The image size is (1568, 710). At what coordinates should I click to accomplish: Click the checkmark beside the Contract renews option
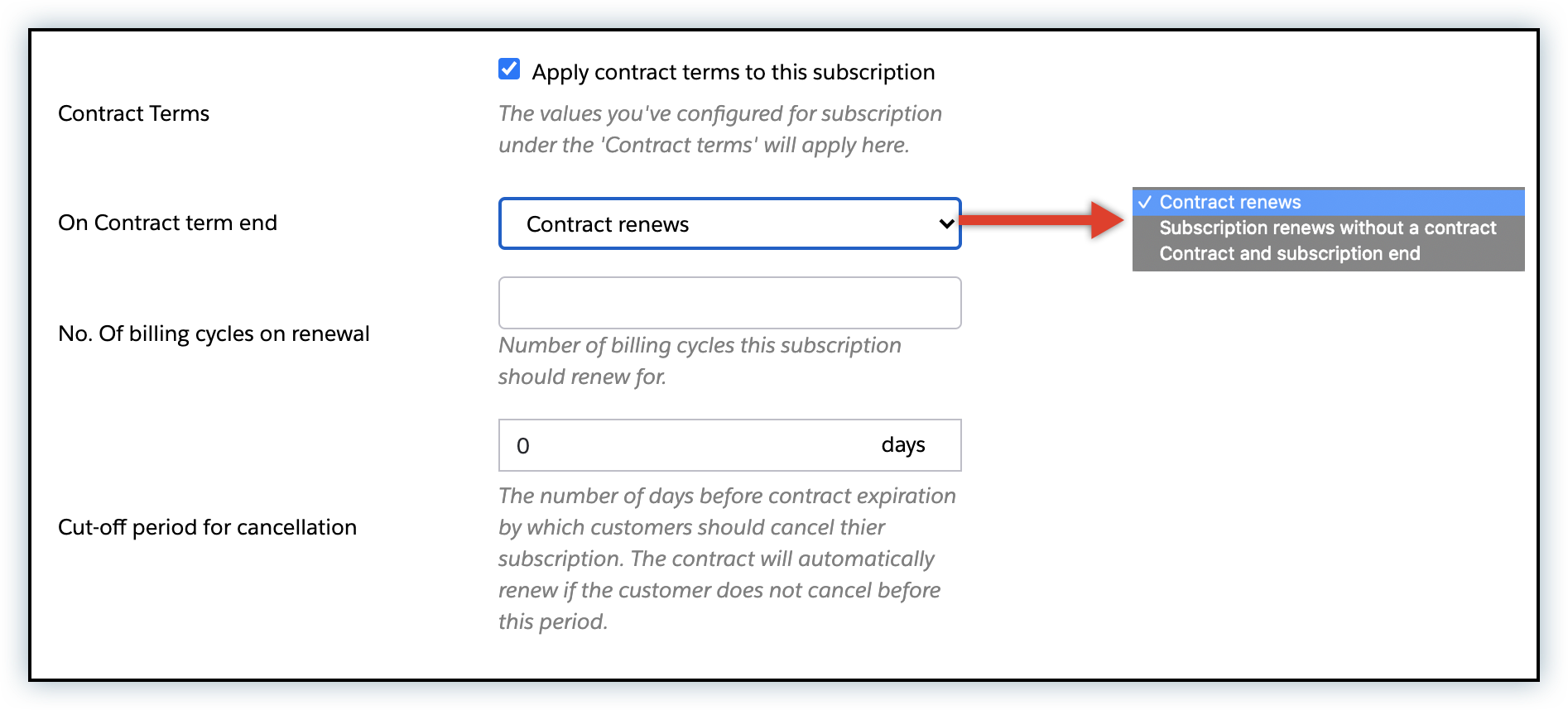[1145, 202]
